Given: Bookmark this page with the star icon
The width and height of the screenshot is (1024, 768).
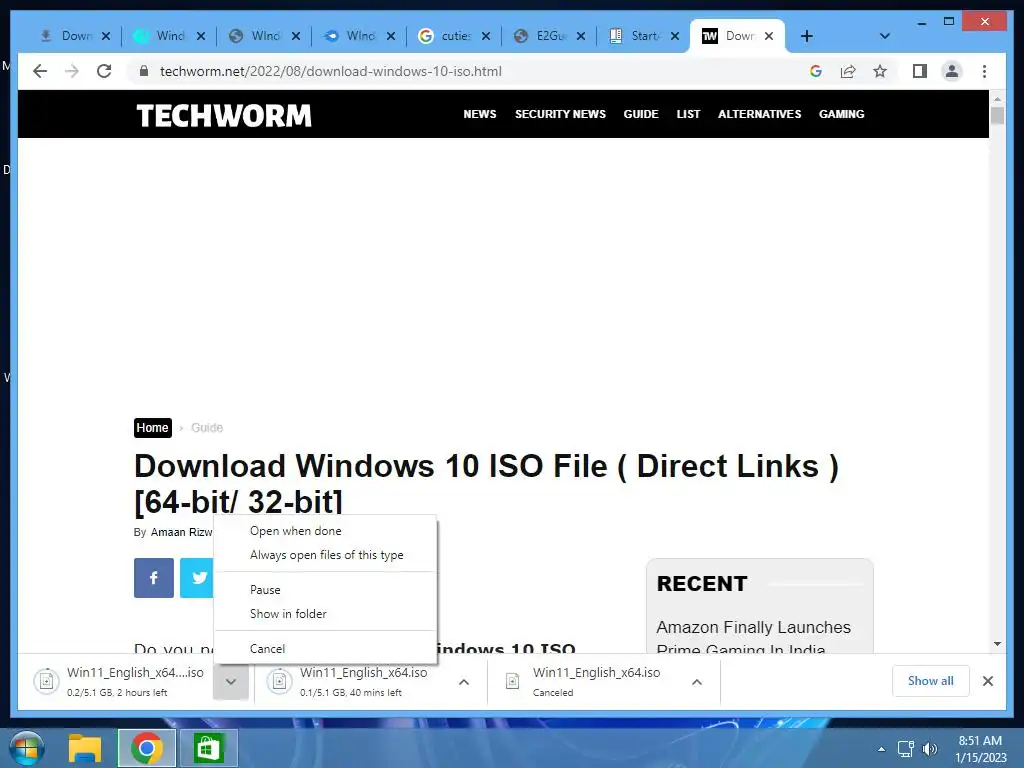Looking at the screenshot, I should tap(880, 71).
